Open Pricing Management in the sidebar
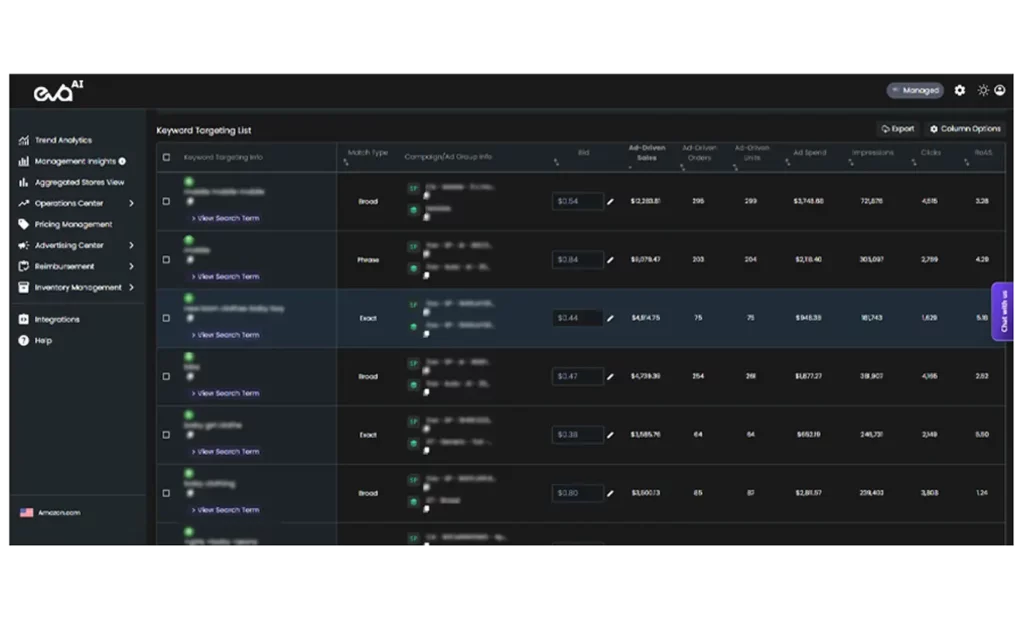This screenshot has width=1024, height=625. pos(73,224)
